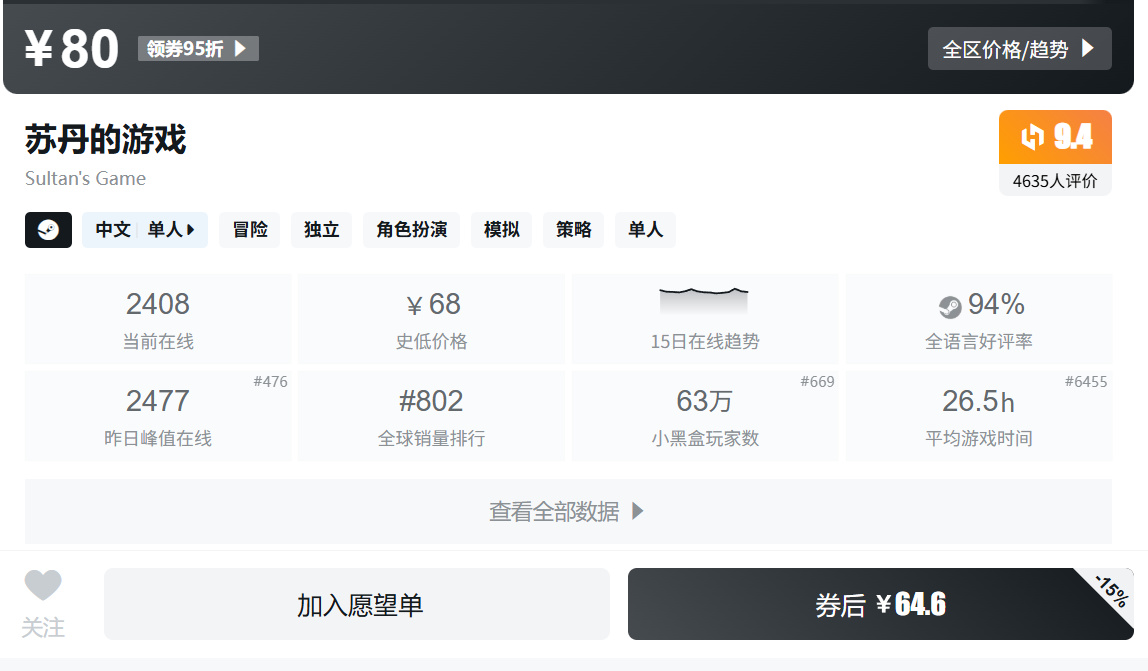Click the #802 全球销量排行 stat card
1148x671 pixels.
tap(431, 416)
